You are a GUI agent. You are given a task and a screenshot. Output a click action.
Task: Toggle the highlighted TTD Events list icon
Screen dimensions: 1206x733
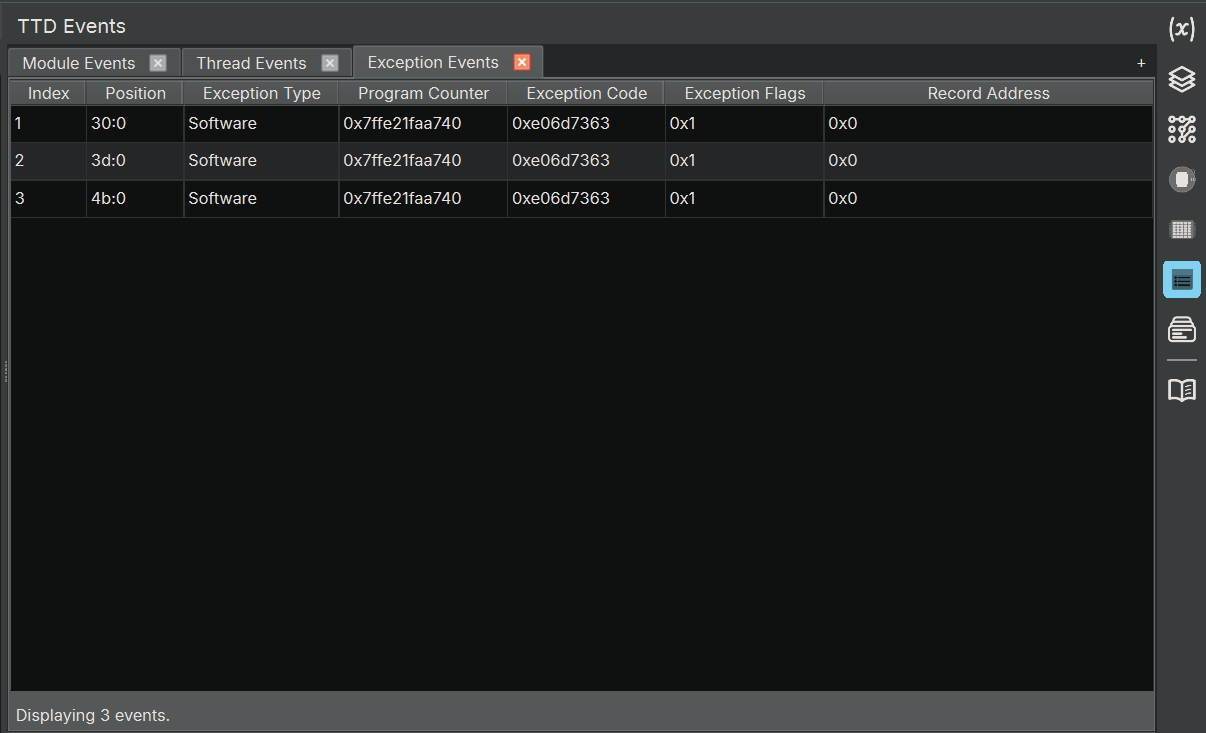click(1181, 280)
